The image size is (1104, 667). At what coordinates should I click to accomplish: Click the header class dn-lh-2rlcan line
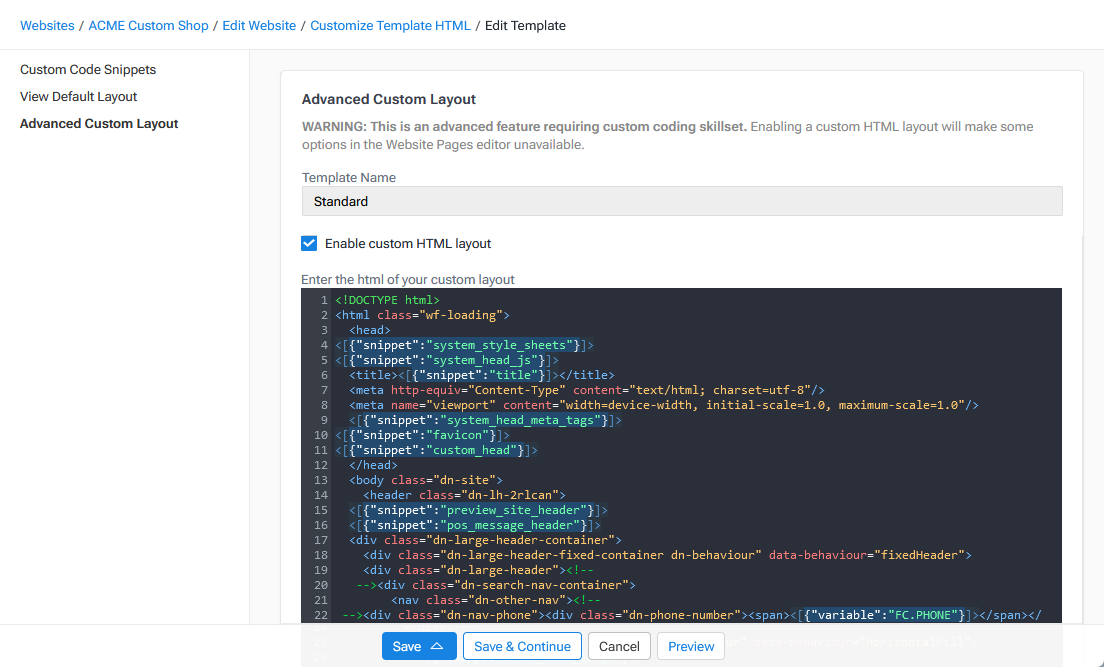pos(465,495)
